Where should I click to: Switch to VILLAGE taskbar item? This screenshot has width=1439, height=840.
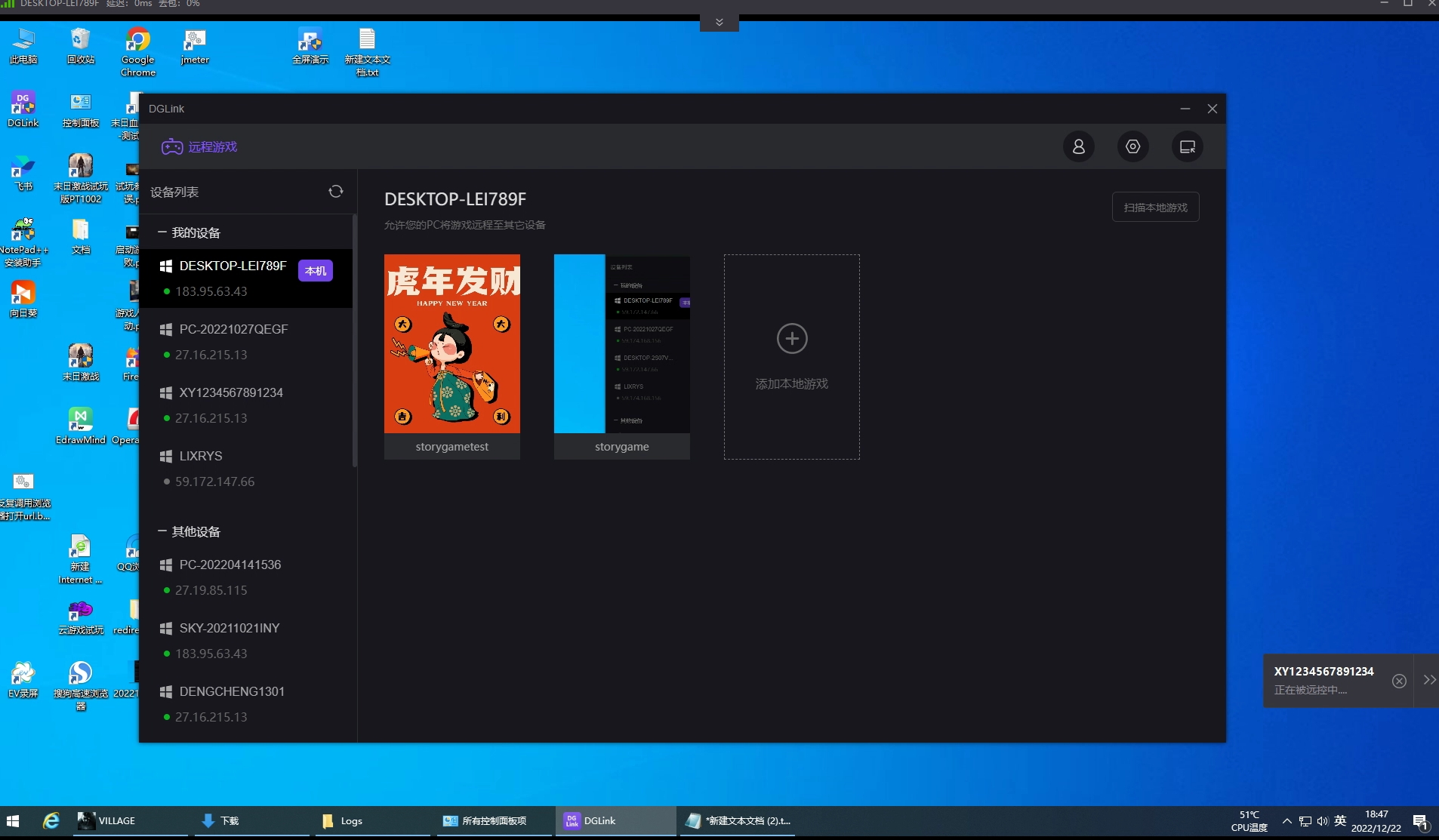click(130, 821)
